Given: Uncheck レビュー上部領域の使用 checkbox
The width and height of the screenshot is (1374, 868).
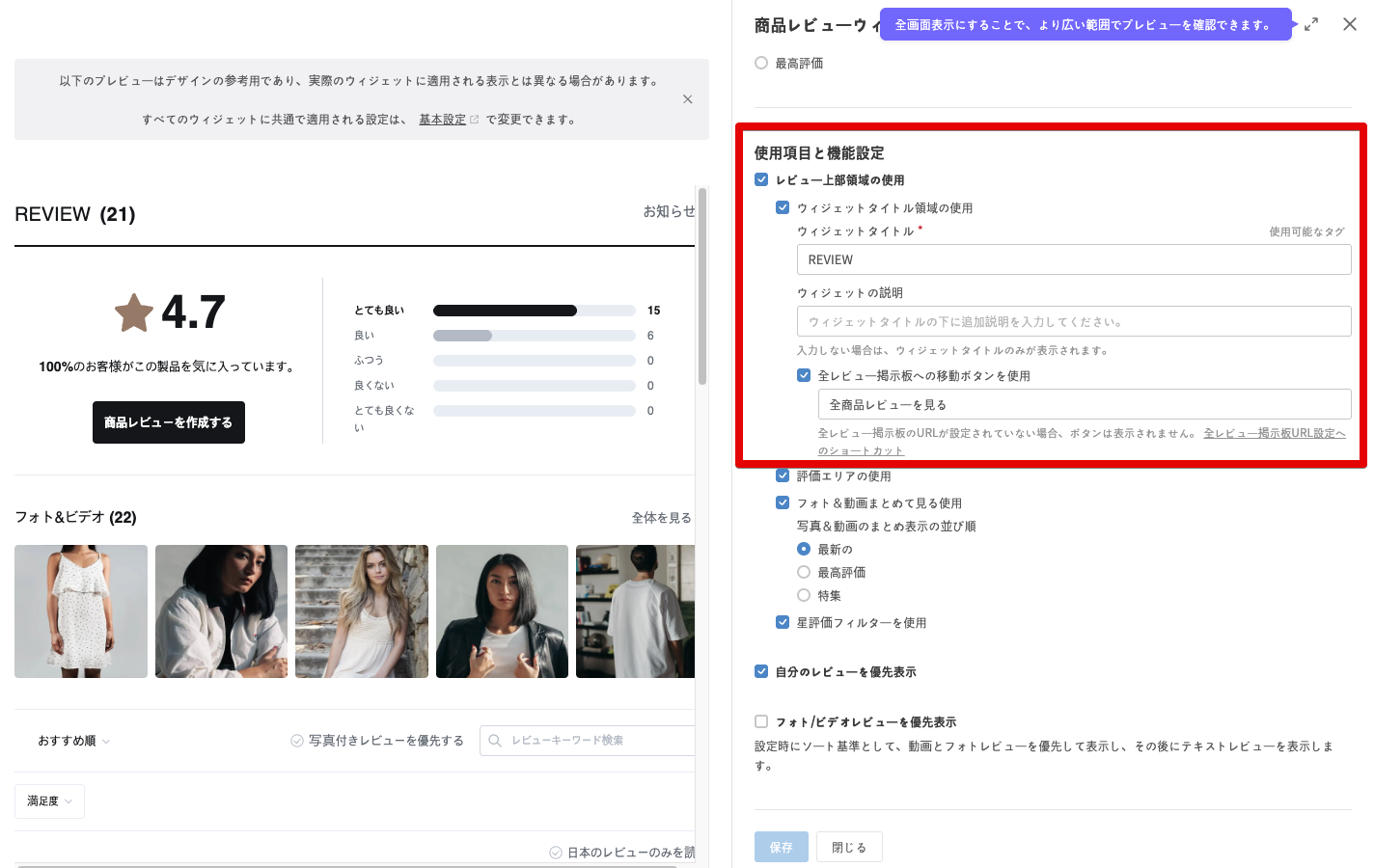Looking at the screenshot, I should coord(761,180).
